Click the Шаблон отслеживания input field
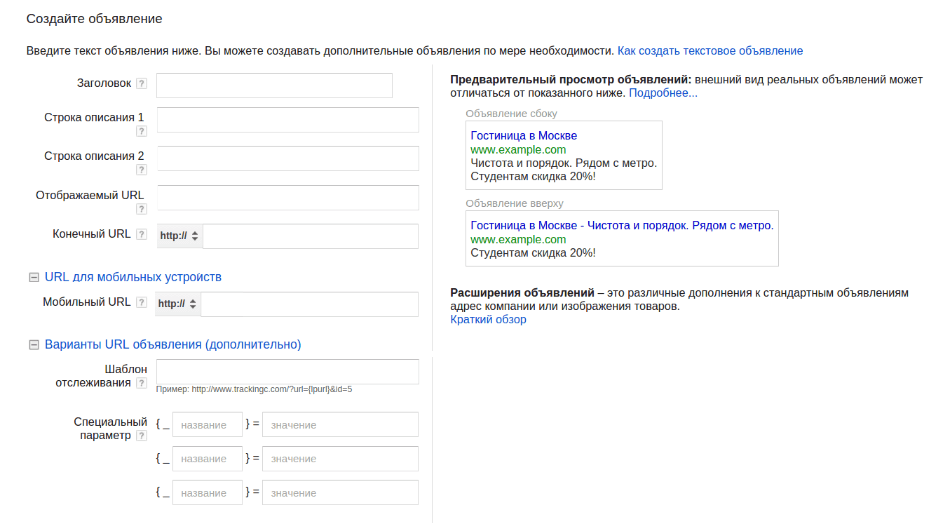The height and width of the screenshot is (523, 926). coord(288,372)
